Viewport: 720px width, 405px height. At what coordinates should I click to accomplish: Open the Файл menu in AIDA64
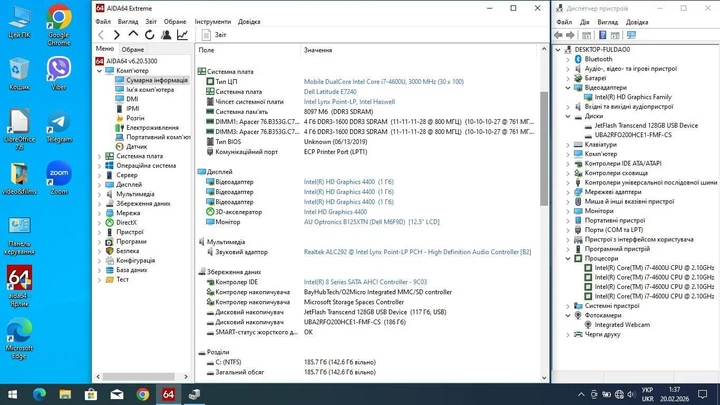pos(103,22)
